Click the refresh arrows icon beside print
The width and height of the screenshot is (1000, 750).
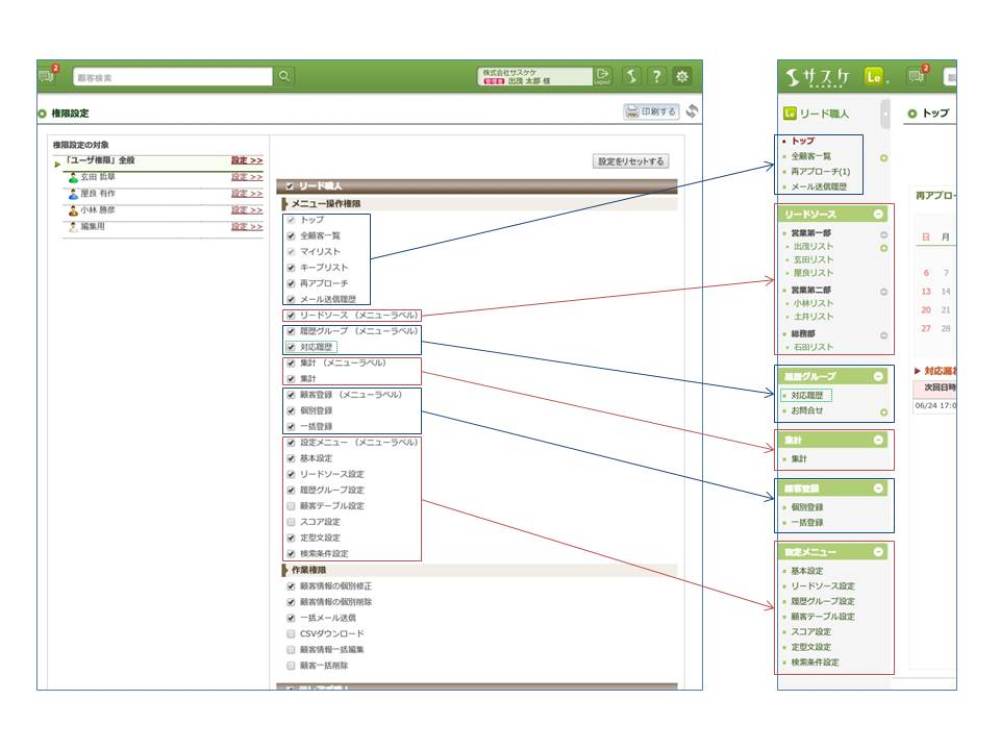point(691,112)
